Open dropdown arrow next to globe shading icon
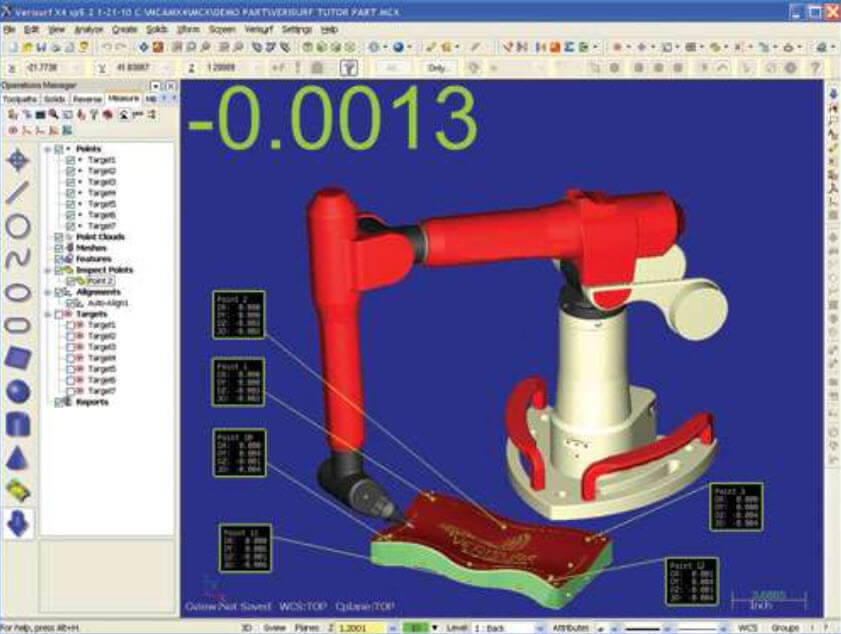 [410, 48]
